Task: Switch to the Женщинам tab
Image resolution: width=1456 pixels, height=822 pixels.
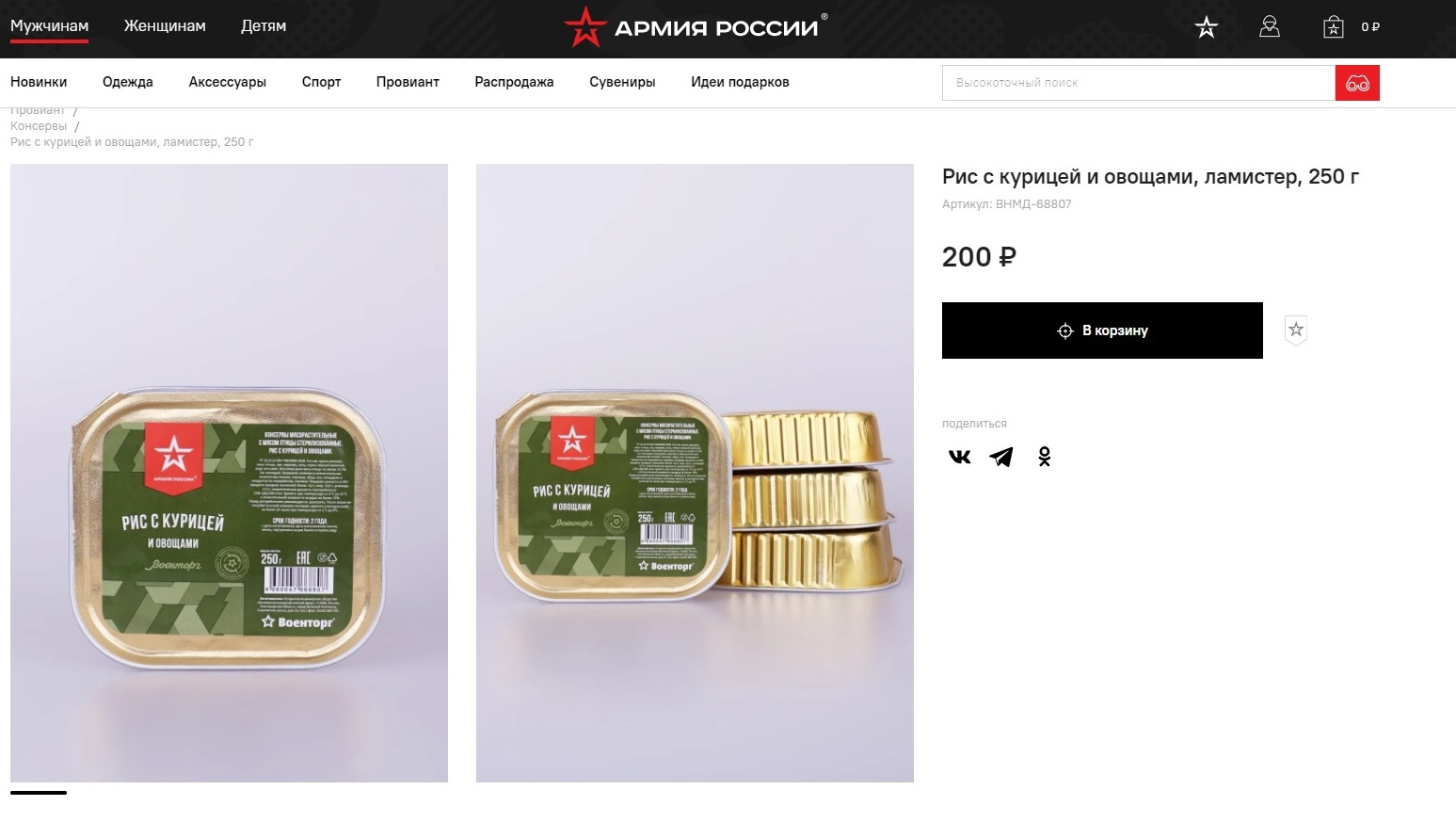Action: coord(165,26)
